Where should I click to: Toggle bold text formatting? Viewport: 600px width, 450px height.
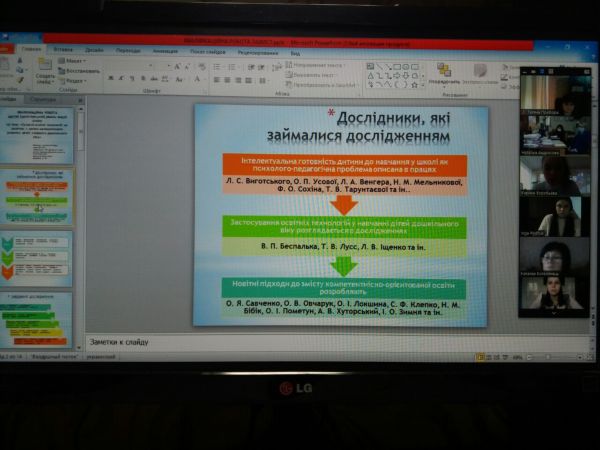(x=109, y=79)
